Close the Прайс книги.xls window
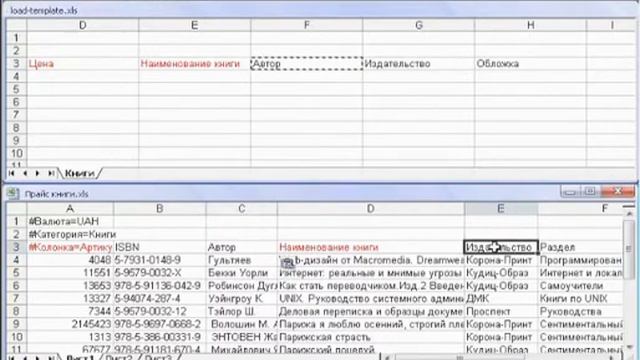Screen dimensions: 640x360 point(618,191)
